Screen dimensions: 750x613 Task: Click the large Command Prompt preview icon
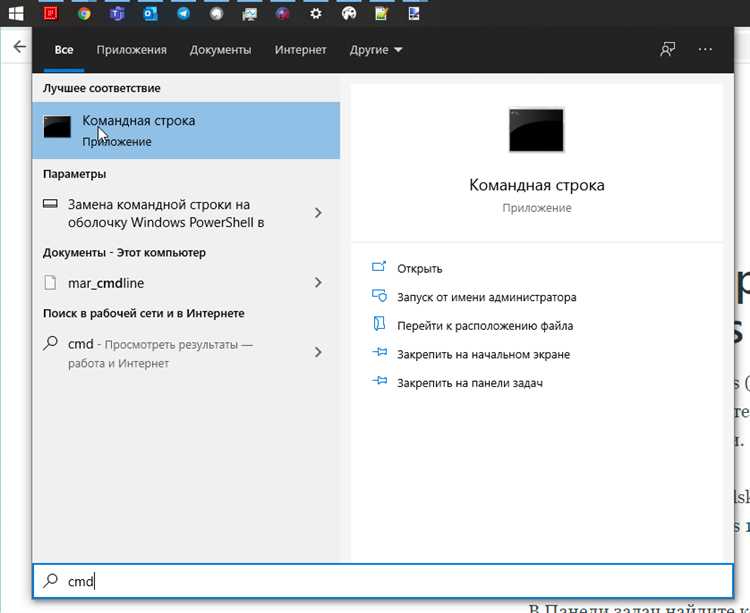tap(536, 131)
